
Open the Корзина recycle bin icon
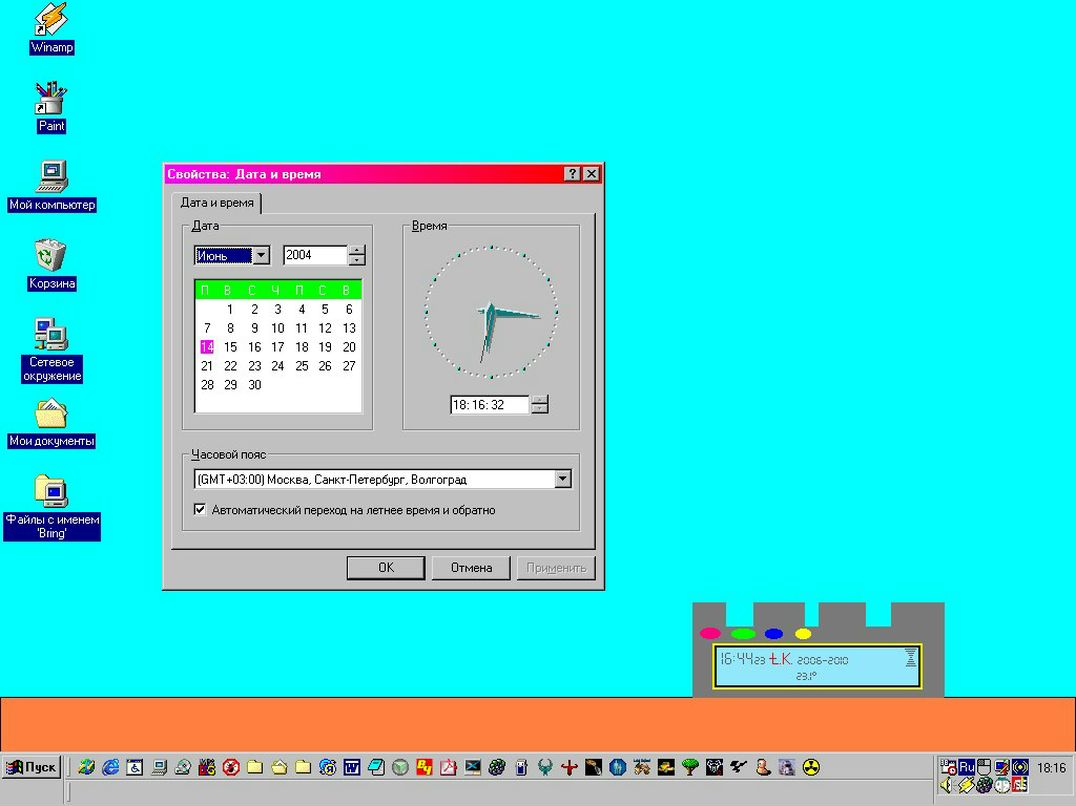click(x=51, y=256)
